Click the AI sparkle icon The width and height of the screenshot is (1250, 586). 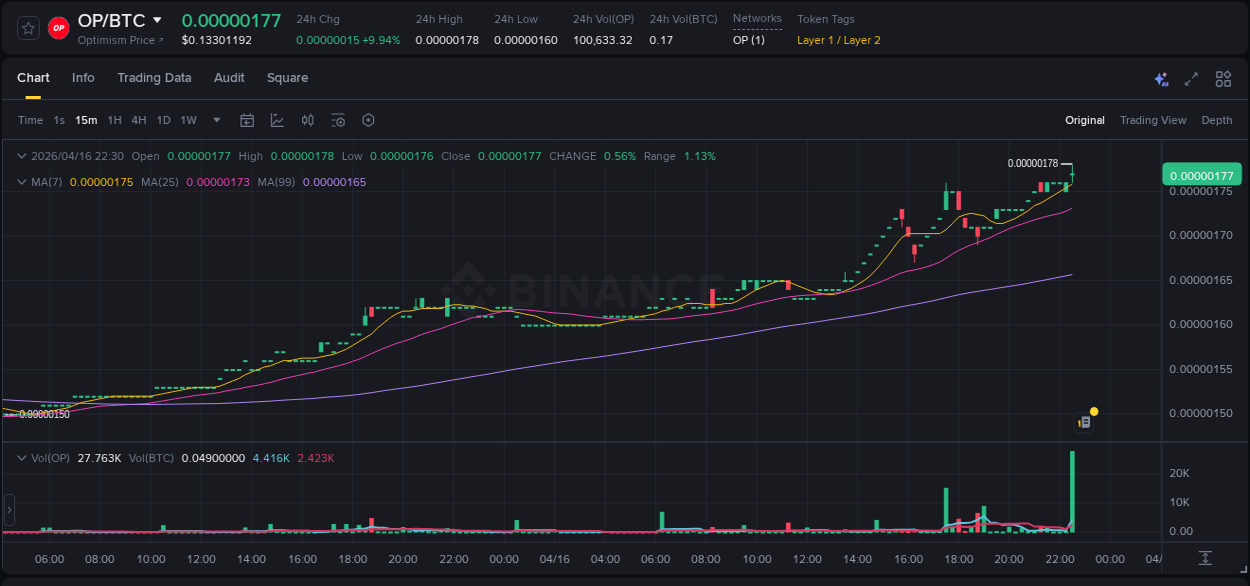1161,79
